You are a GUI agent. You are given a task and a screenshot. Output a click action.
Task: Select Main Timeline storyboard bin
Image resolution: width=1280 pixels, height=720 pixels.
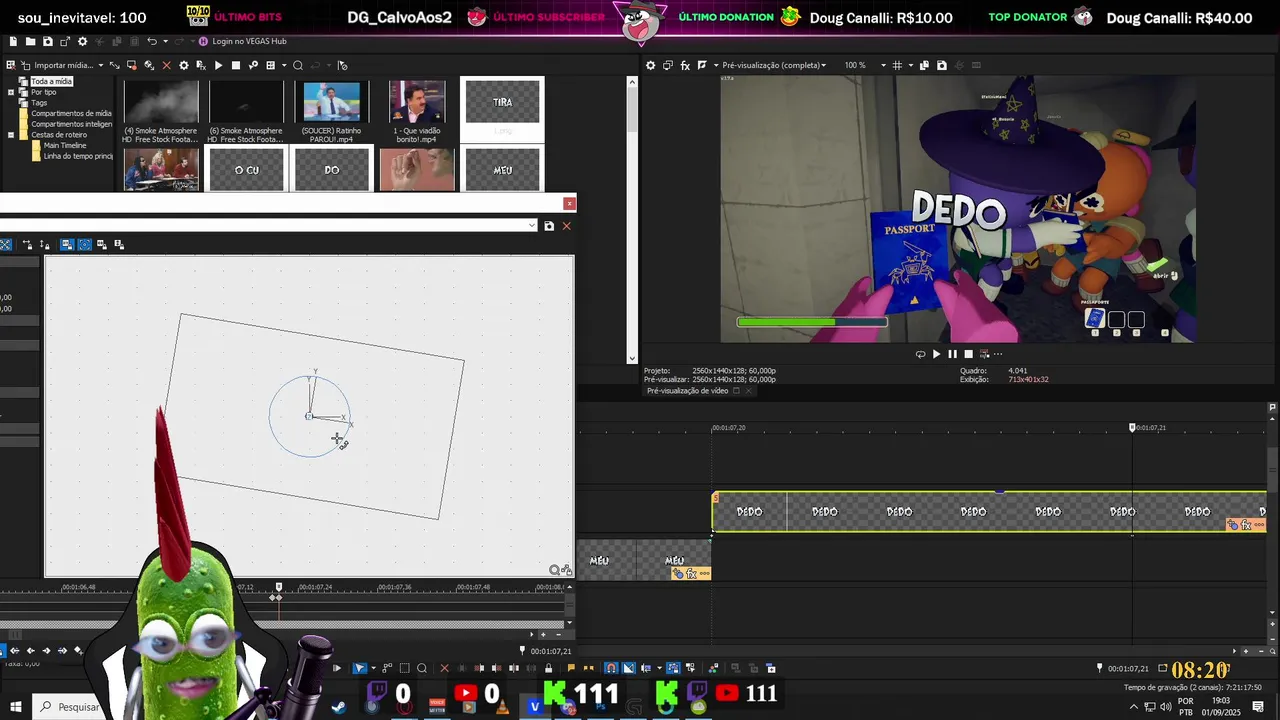pyautogui.click(x=64, y=146)
